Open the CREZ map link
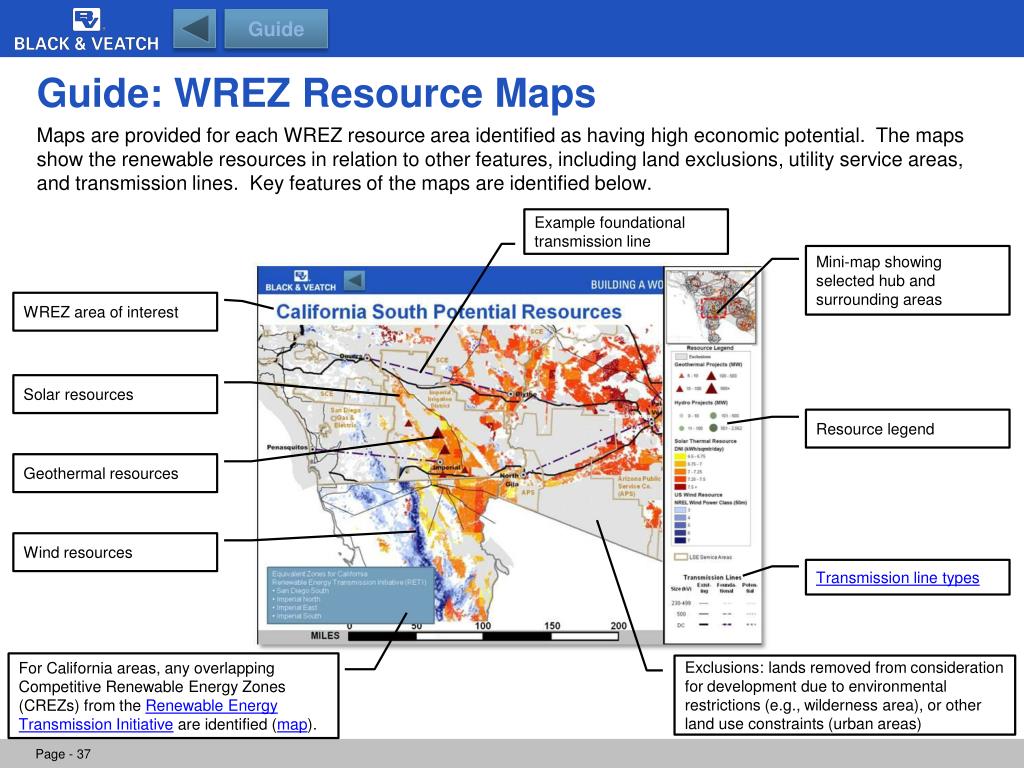The width and height of the screenshot is (1024, 768). pos(292,725)
